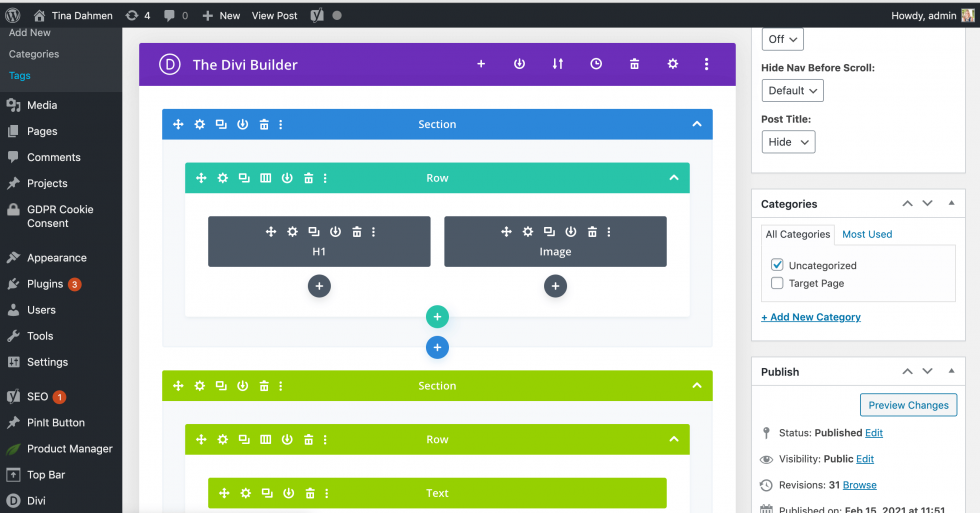Duplicate the Image module

tap(549, 232)
